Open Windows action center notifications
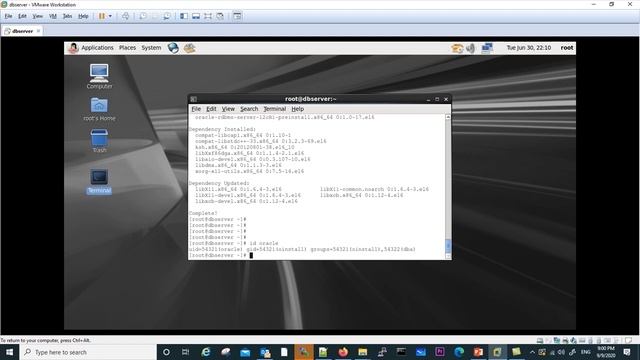This screenshot has width=640, height=360. (x=627, y=352)
